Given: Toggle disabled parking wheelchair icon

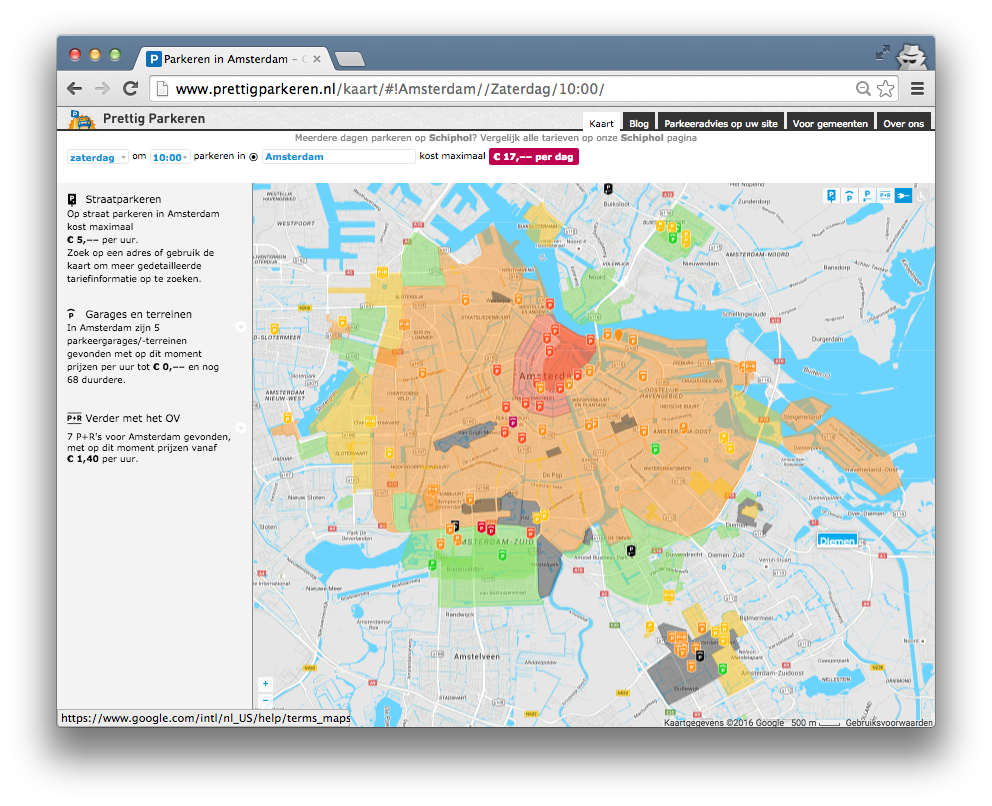Looking at the screenshot, I should 921,196.
